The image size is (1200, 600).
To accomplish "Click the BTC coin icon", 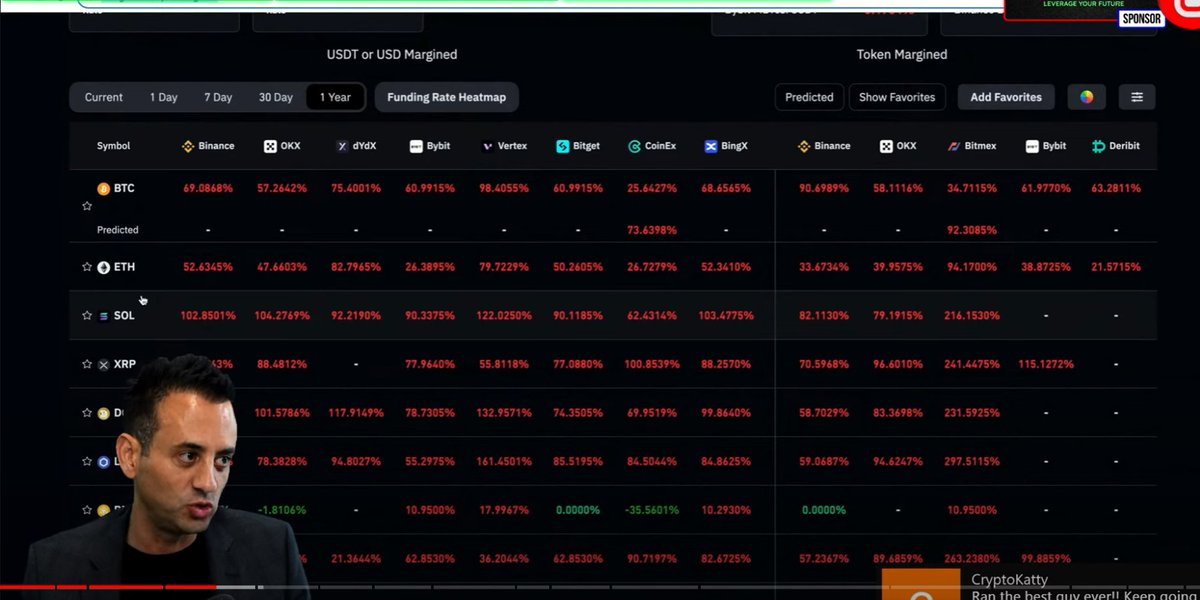I will (x=104, y=188).
